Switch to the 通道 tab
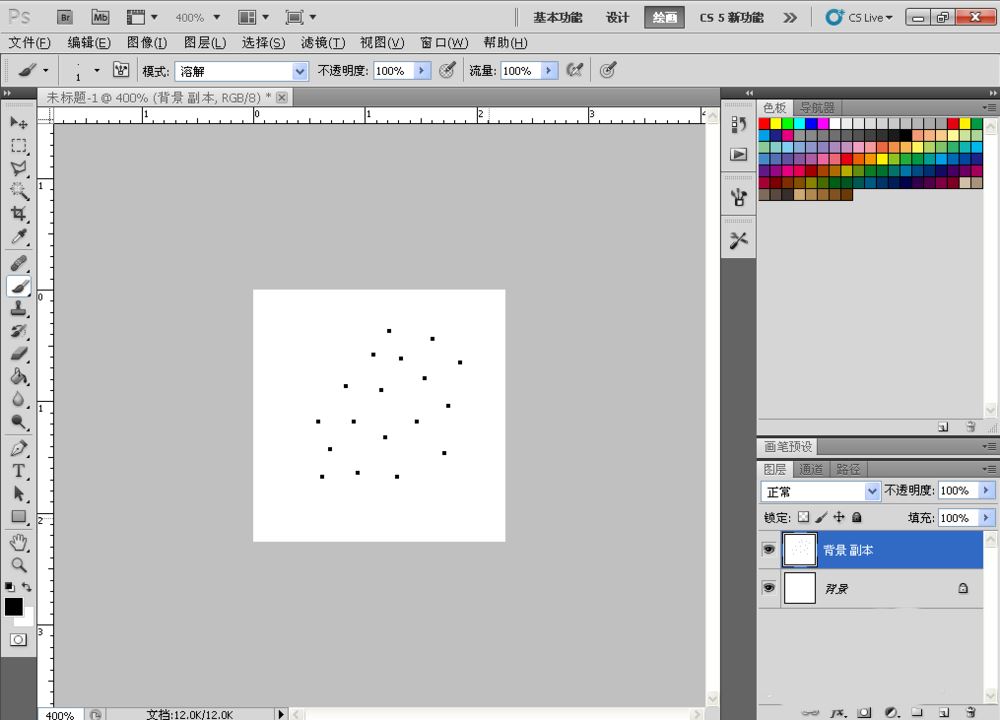Image resolution: width=1000 pixels, height=720 pixels. pos(811,469)
